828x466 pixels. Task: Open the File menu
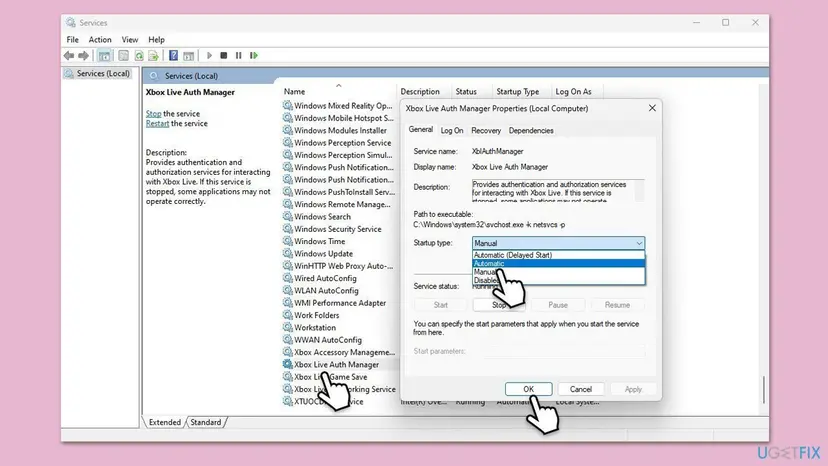72,40
